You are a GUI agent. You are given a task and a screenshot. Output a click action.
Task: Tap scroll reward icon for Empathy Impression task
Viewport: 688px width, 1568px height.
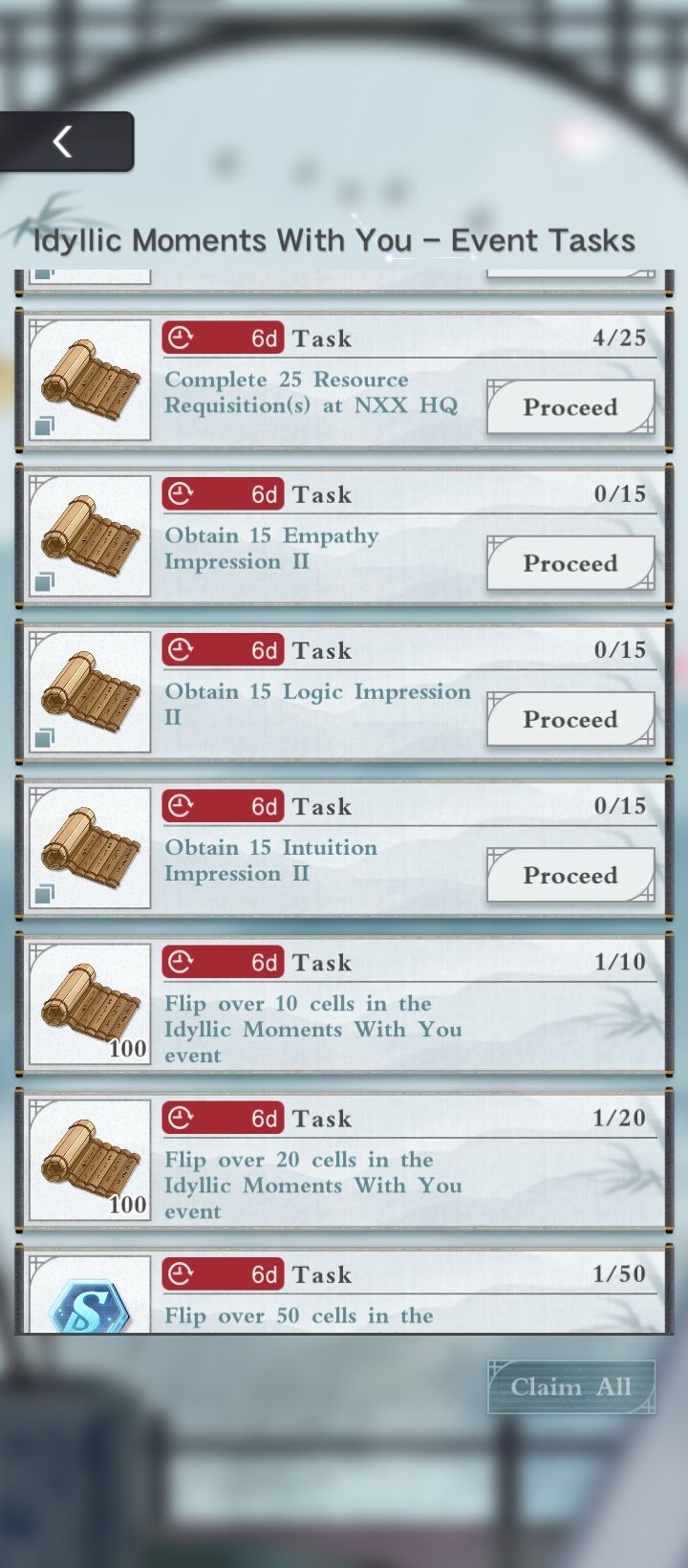pos(90,535)
